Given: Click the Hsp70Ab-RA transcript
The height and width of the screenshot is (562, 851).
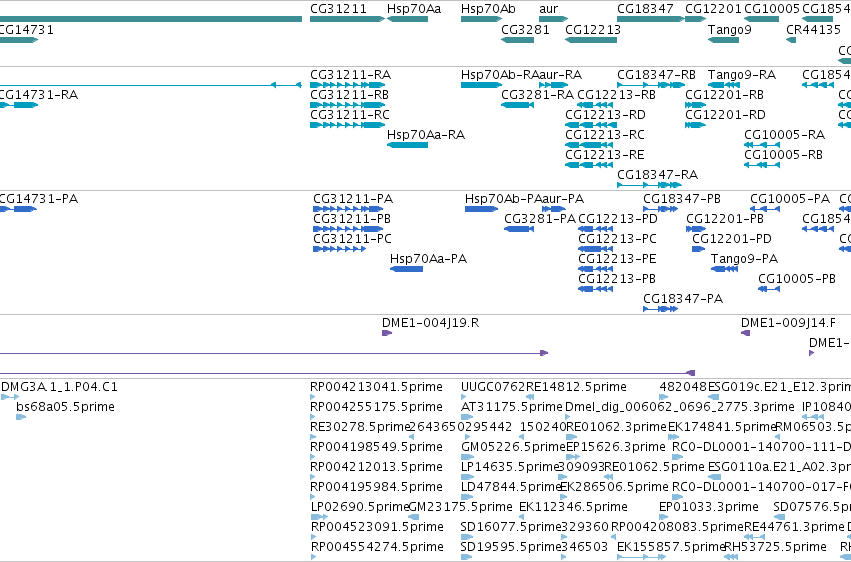Looking at the screenshot, I should 481,85.
